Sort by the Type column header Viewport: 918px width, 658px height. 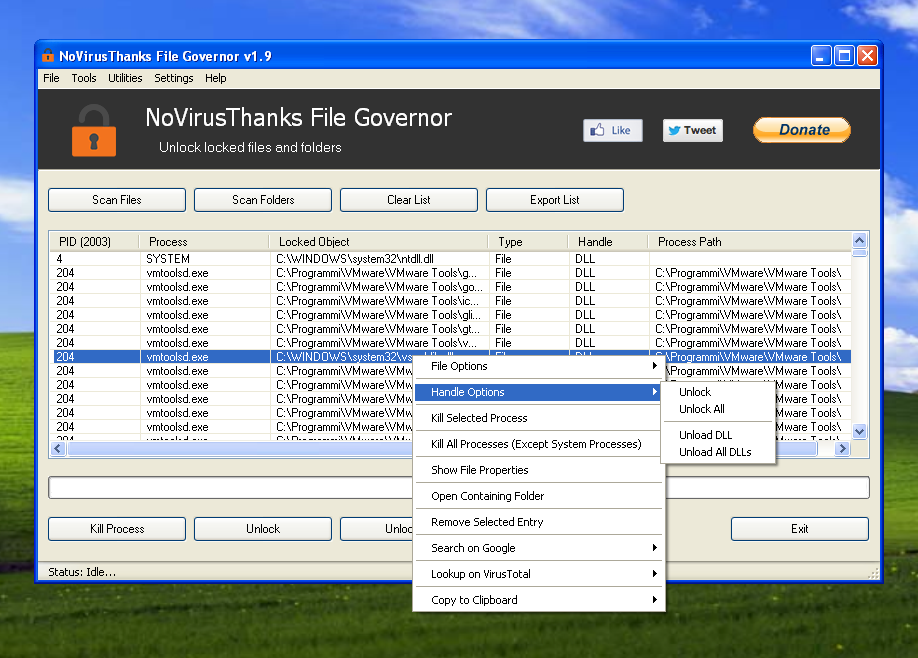(x=528, y=242)
